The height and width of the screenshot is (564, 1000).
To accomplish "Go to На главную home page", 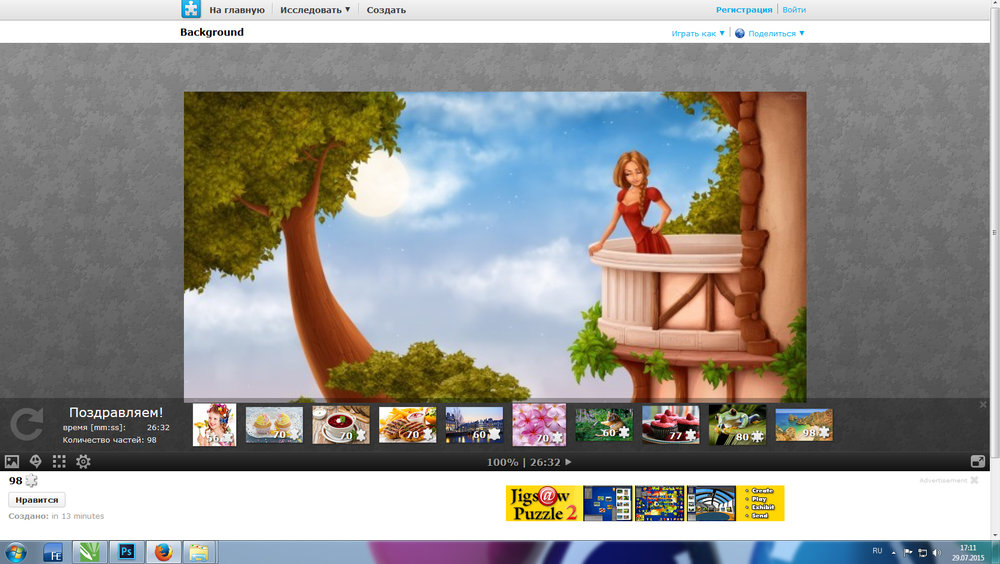I will 236,10.
